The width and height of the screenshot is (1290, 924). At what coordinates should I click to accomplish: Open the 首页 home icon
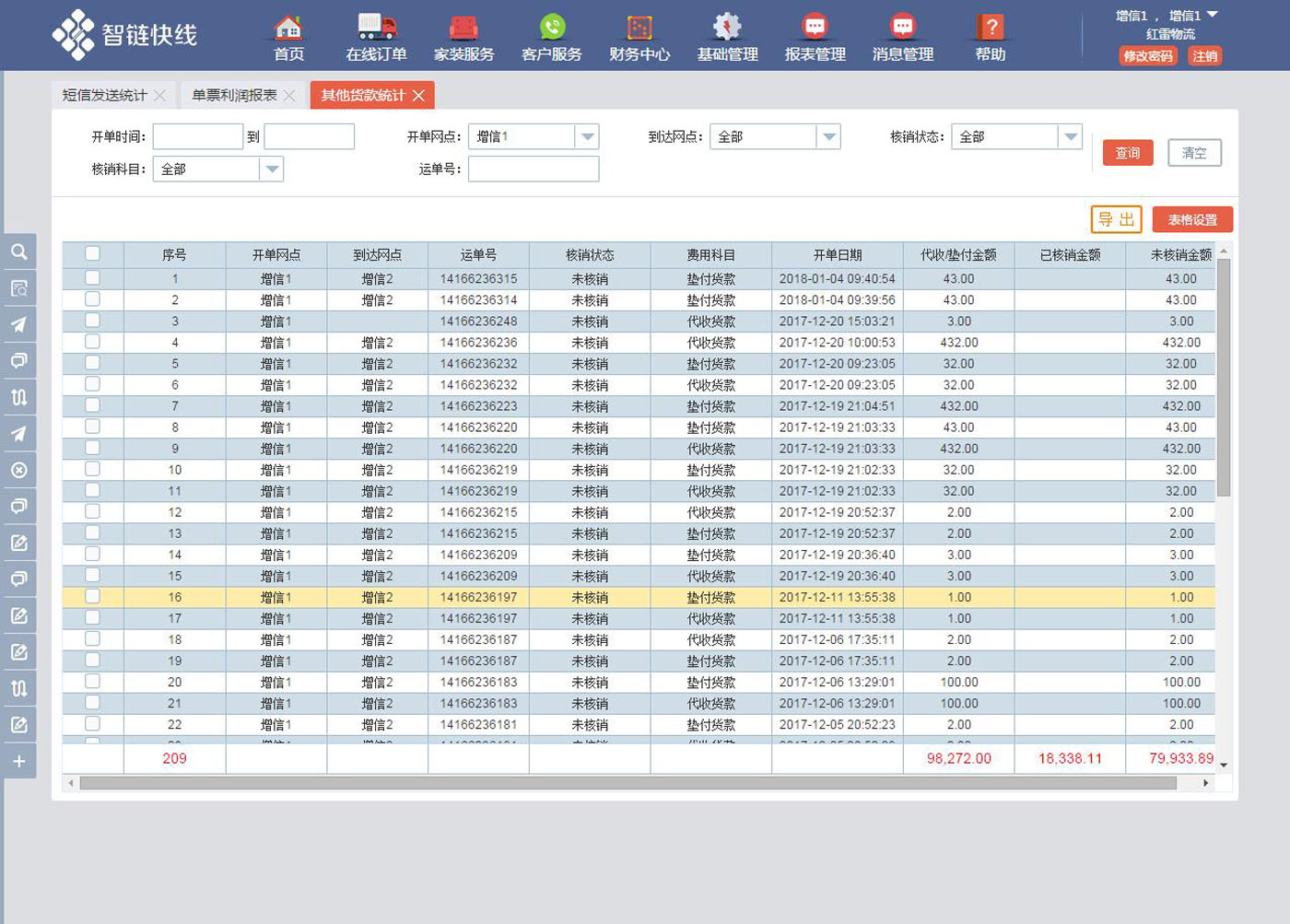pos(288,29)
